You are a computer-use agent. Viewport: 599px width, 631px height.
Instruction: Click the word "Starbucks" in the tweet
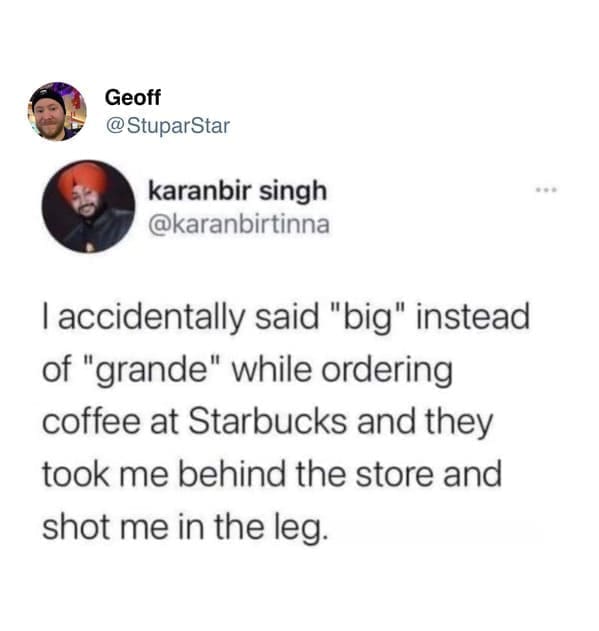[x=268, y=421]
